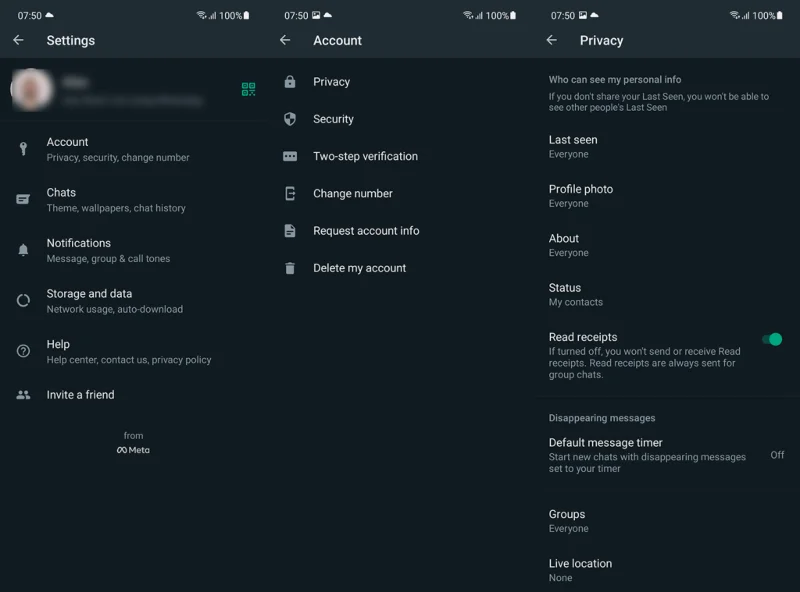Tap the 'Settings' title in the header
The image size is (800, 592).
(x=70, y=40)
